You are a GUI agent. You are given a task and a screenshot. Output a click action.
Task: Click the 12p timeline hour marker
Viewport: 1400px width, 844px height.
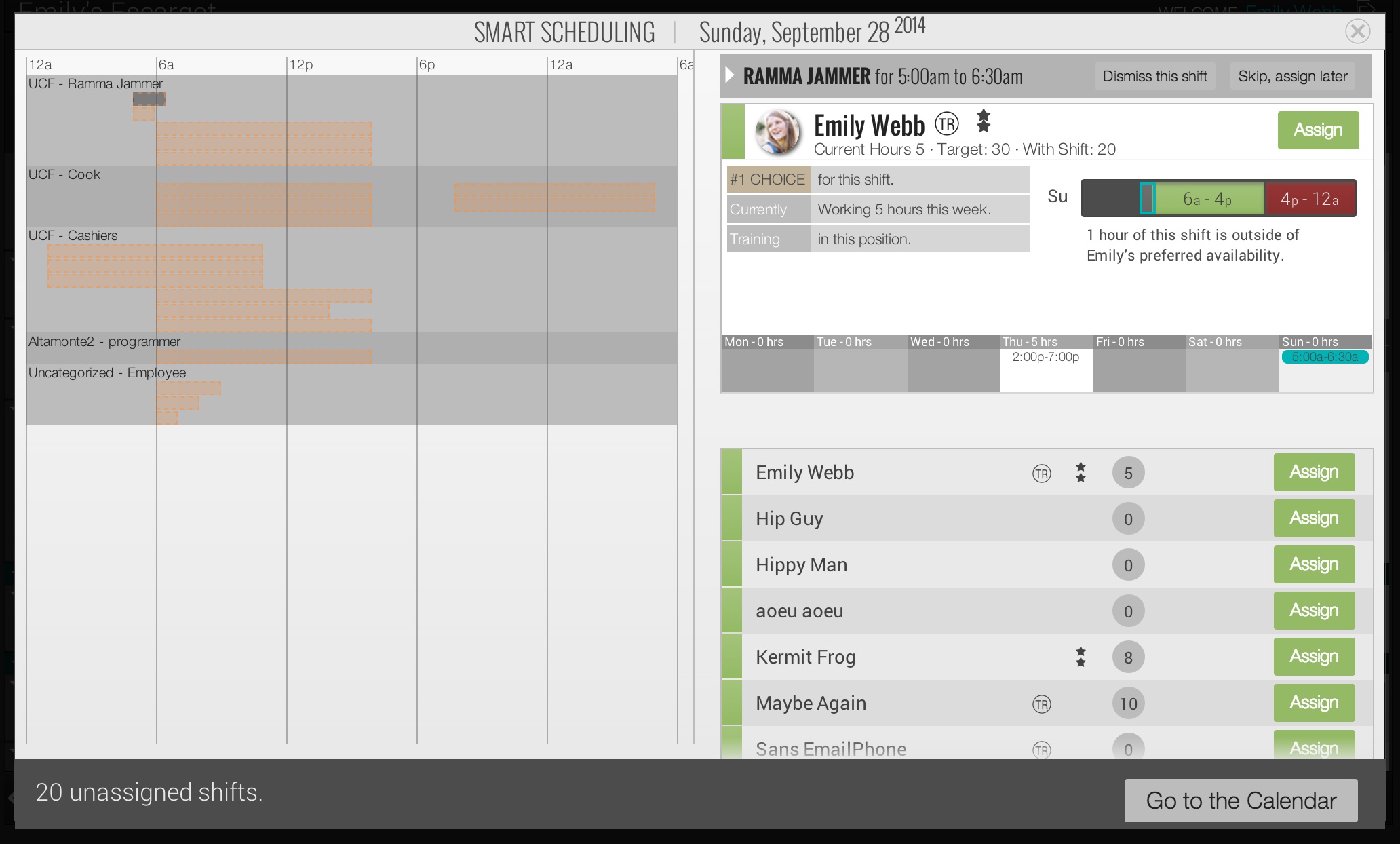point(301,64)
